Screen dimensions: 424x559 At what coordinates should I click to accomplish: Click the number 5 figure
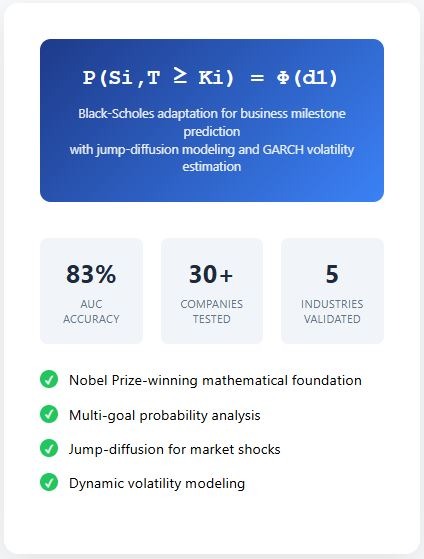click(332, 274)
